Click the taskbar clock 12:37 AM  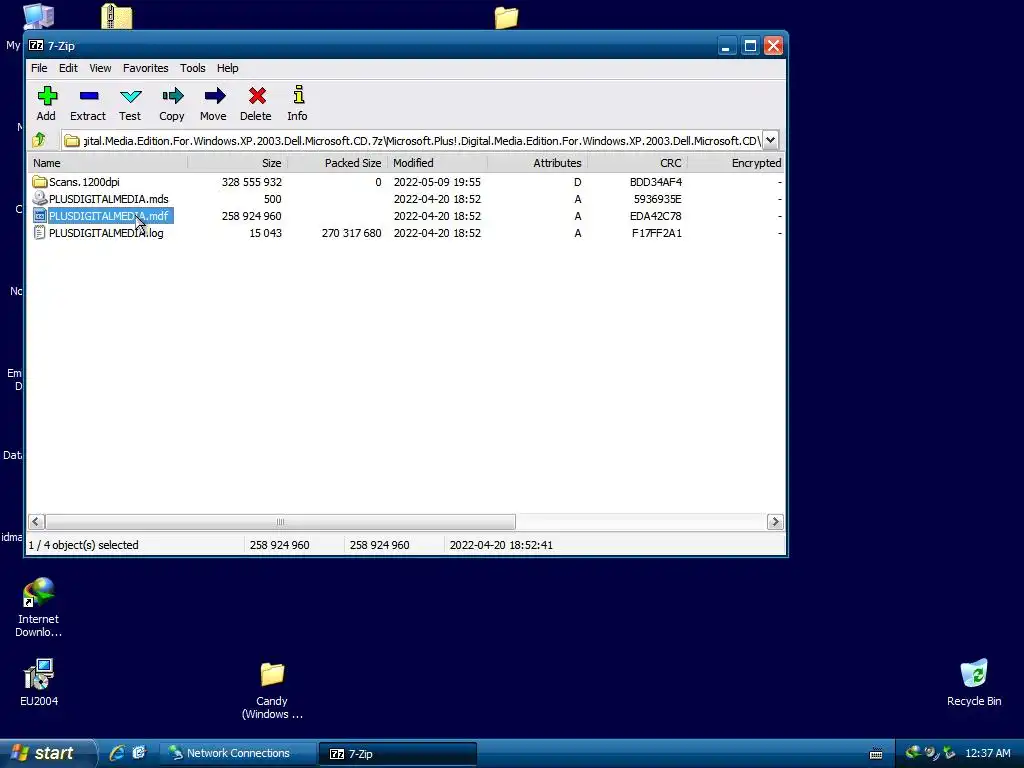987,753
